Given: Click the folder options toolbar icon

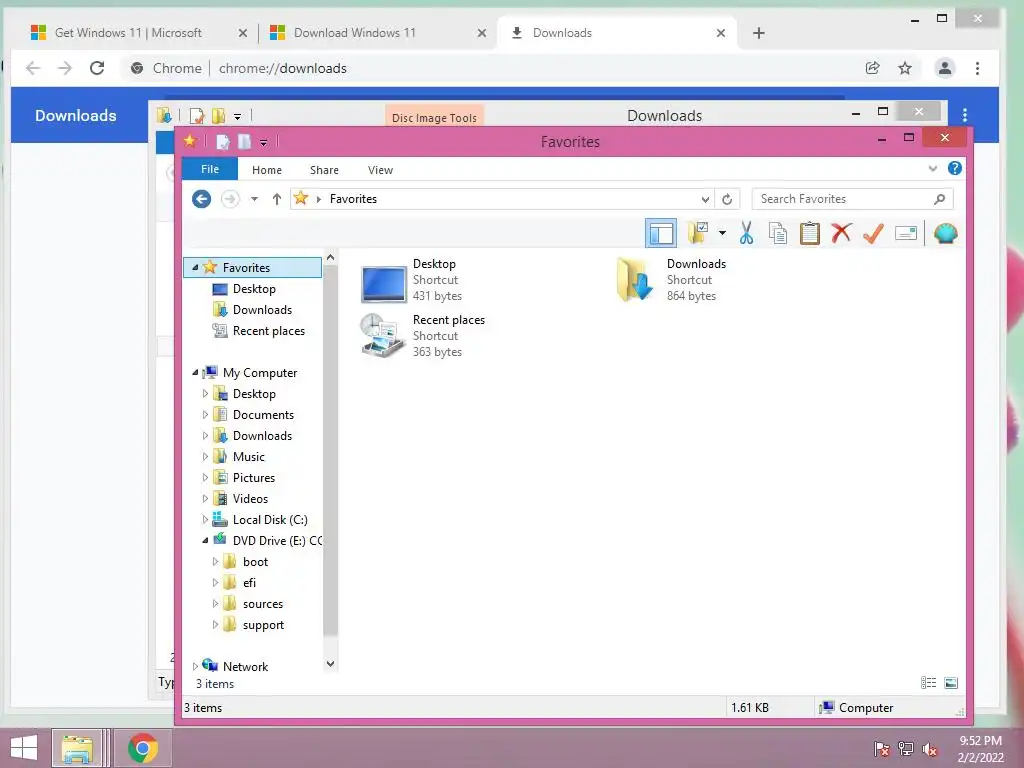Looking at the screenshot, I should tap(698, 232).
